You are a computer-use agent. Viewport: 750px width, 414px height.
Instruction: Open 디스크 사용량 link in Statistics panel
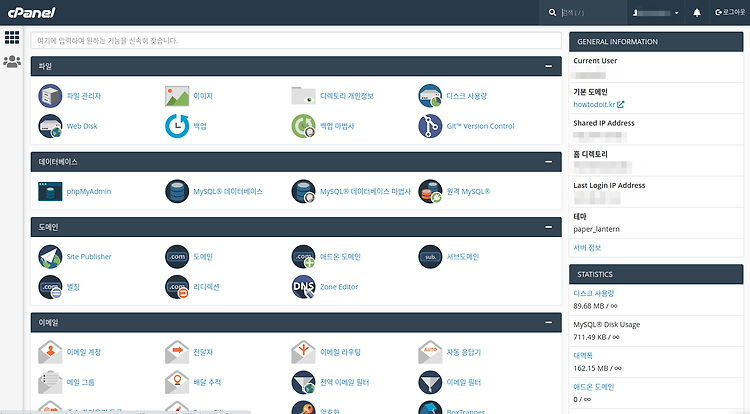click(594, 293)
